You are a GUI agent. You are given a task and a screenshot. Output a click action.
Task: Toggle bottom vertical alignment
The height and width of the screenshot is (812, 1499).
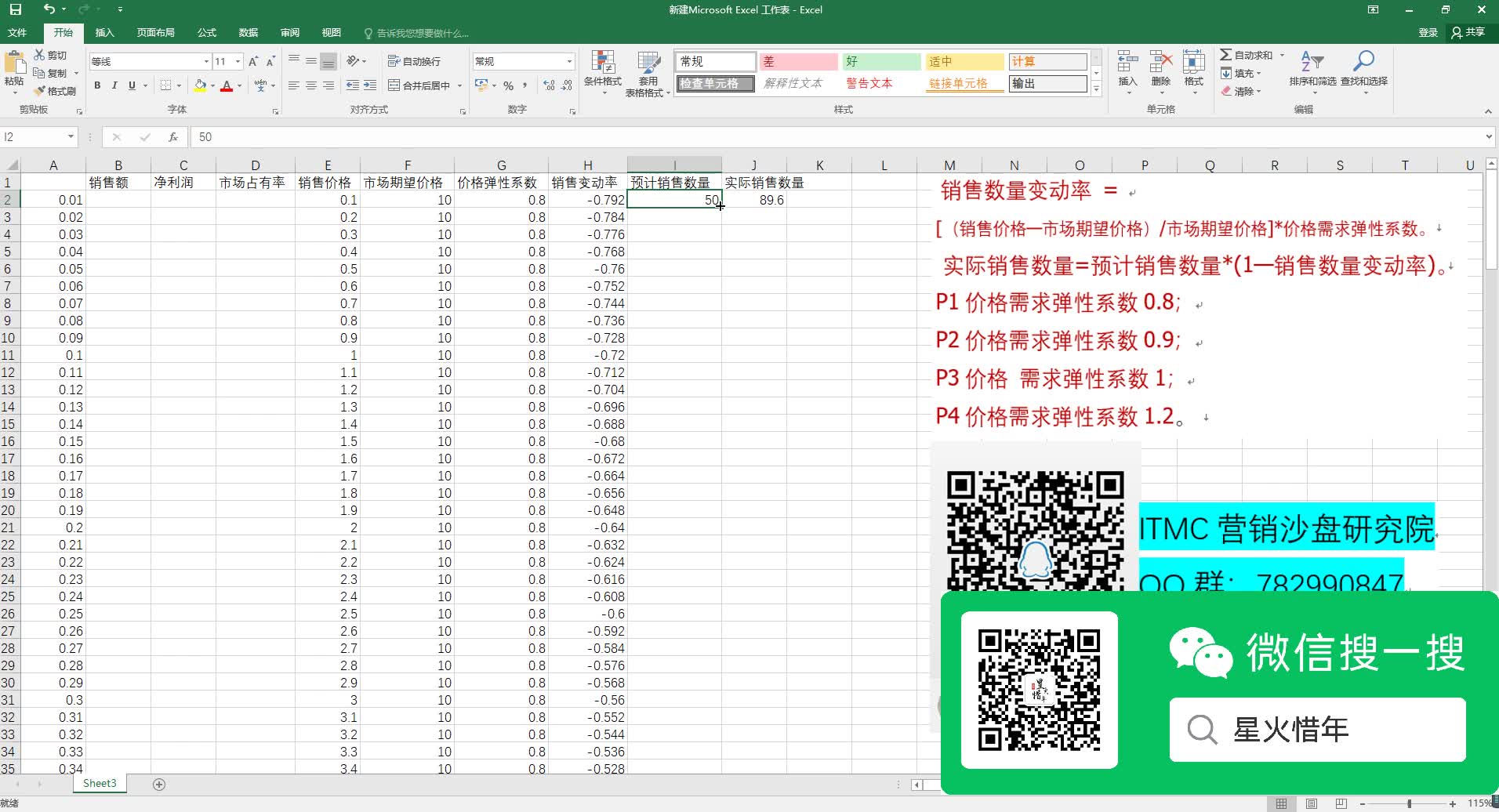(x=328, y=61)
